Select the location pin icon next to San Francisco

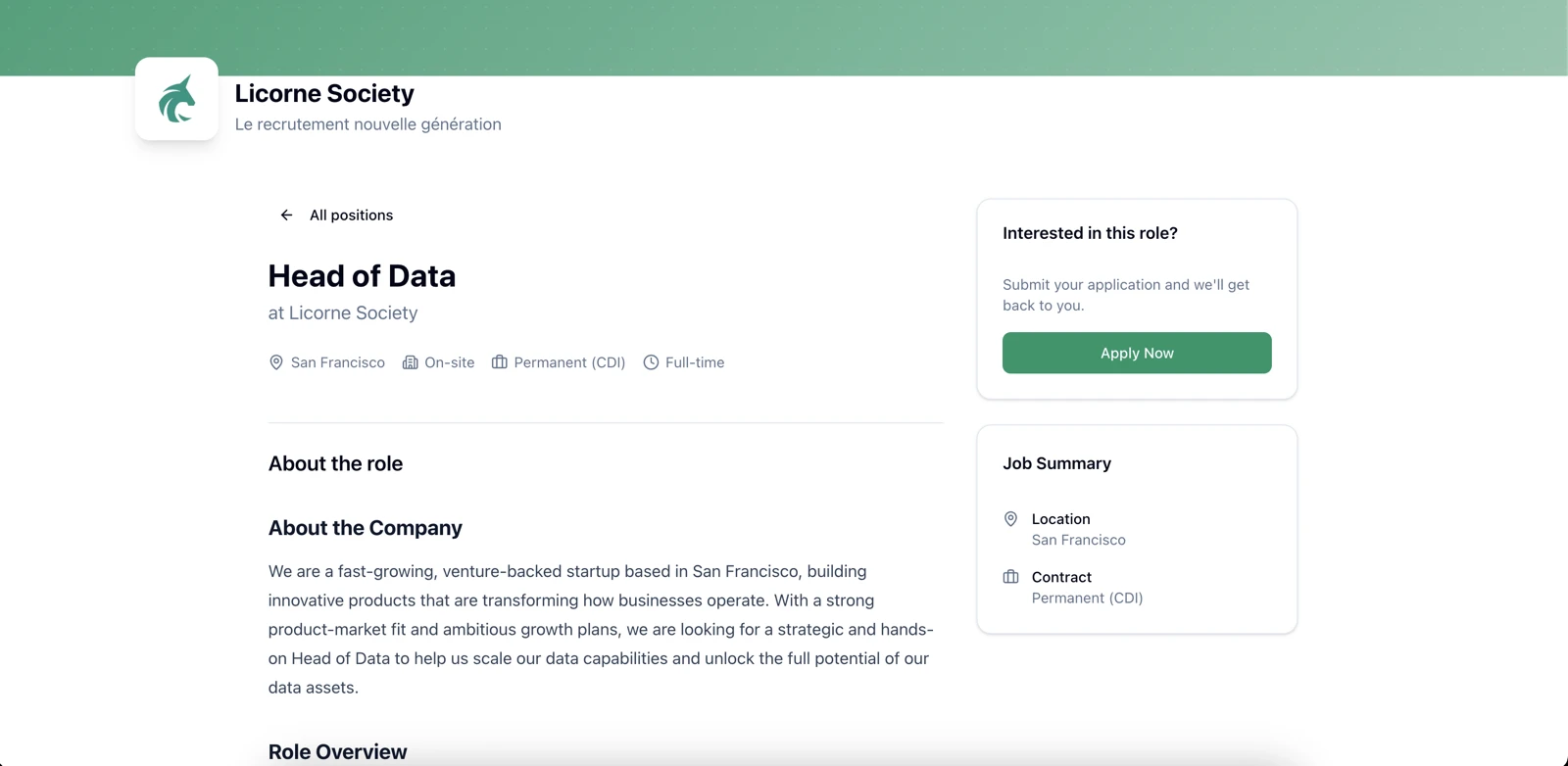click(x=275, y=362)
